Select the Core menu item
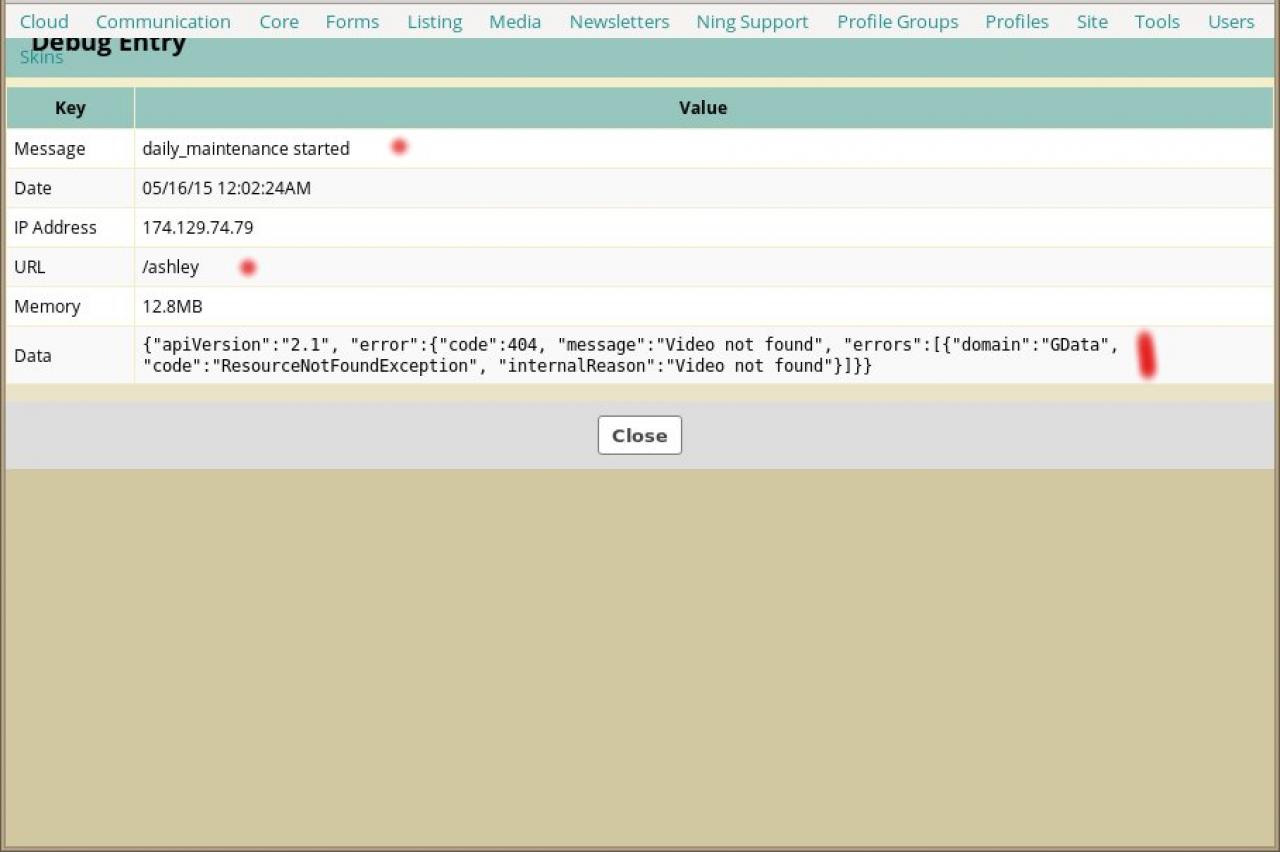This screenshot has width=1280, height=852. pyautogui.click(x=278, y=22)
